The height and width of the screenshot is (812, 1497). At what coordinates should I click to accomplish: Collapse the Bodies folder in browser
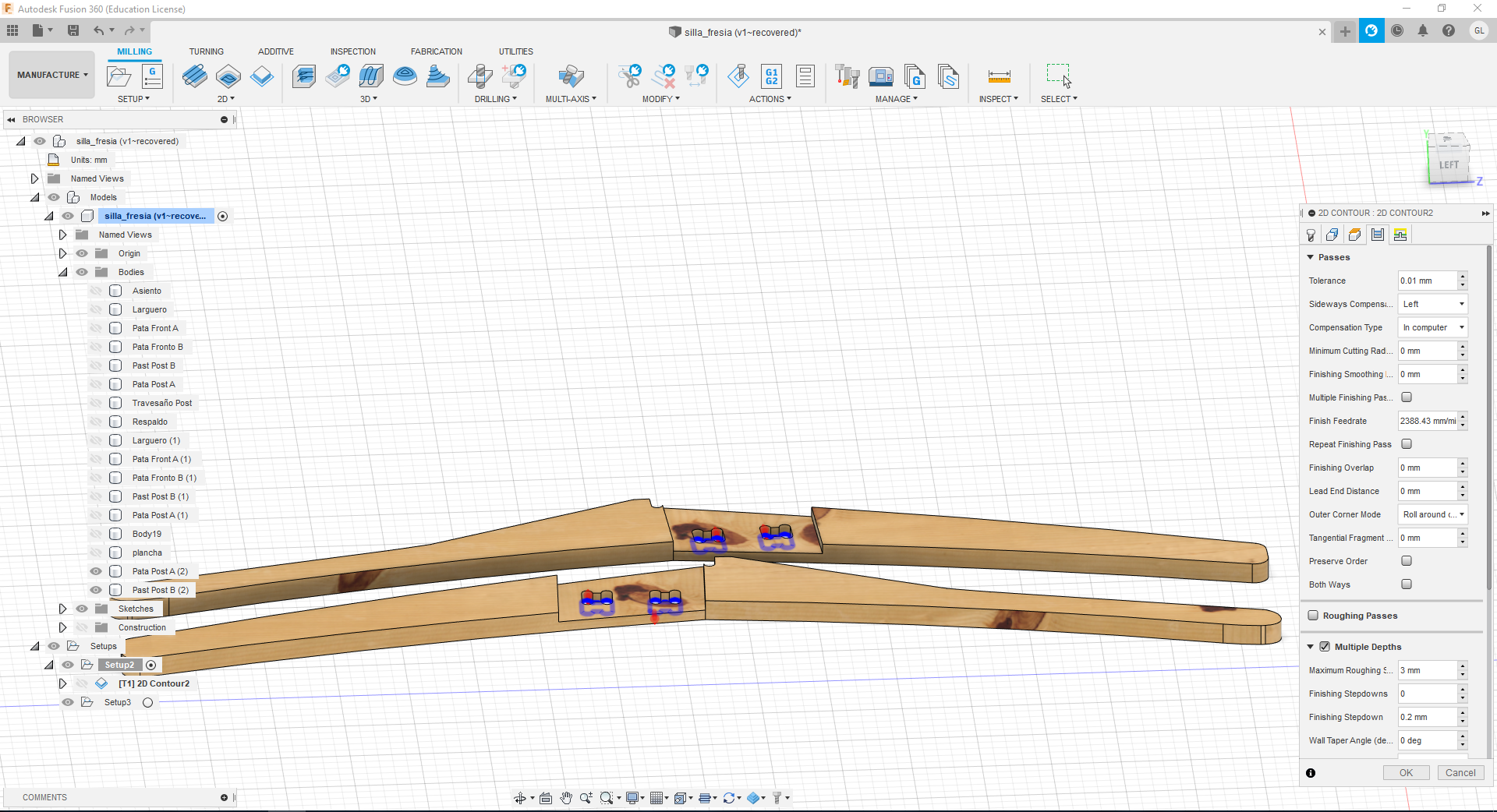63,272
